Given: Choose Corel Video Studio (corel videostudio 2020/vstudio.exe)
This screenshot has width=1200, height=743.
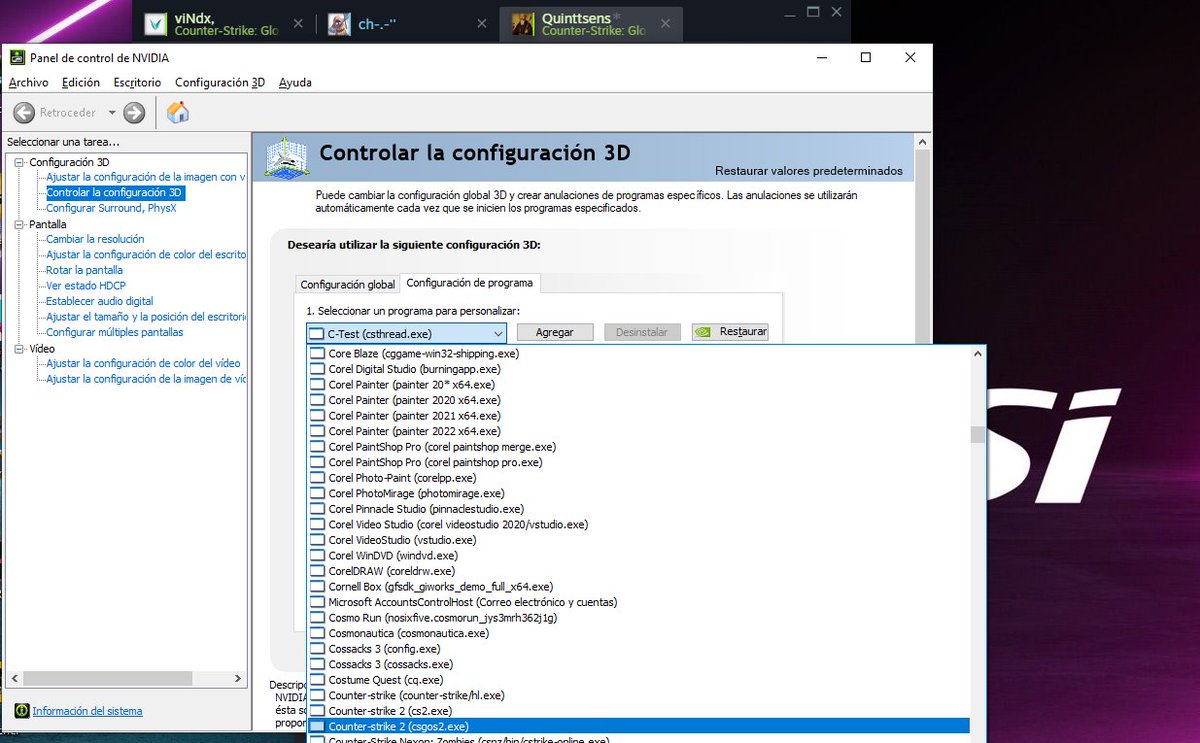Looking at the screenshot, I should point(638,524).
